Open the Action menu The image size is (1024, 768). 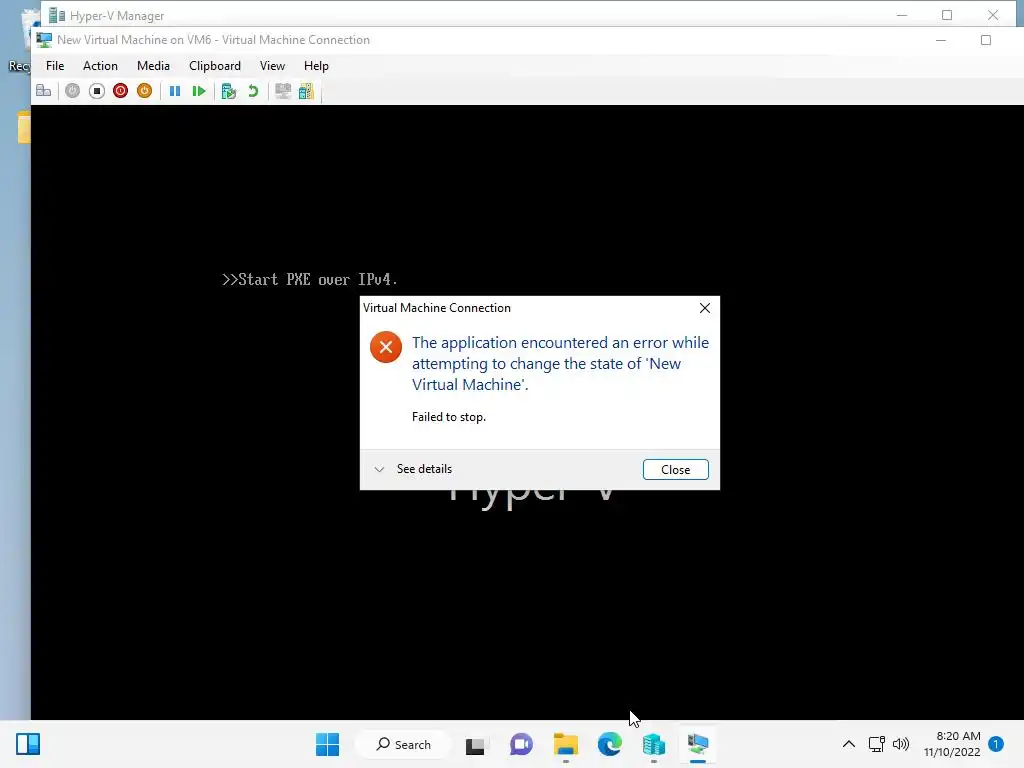(x=100, y=66)
